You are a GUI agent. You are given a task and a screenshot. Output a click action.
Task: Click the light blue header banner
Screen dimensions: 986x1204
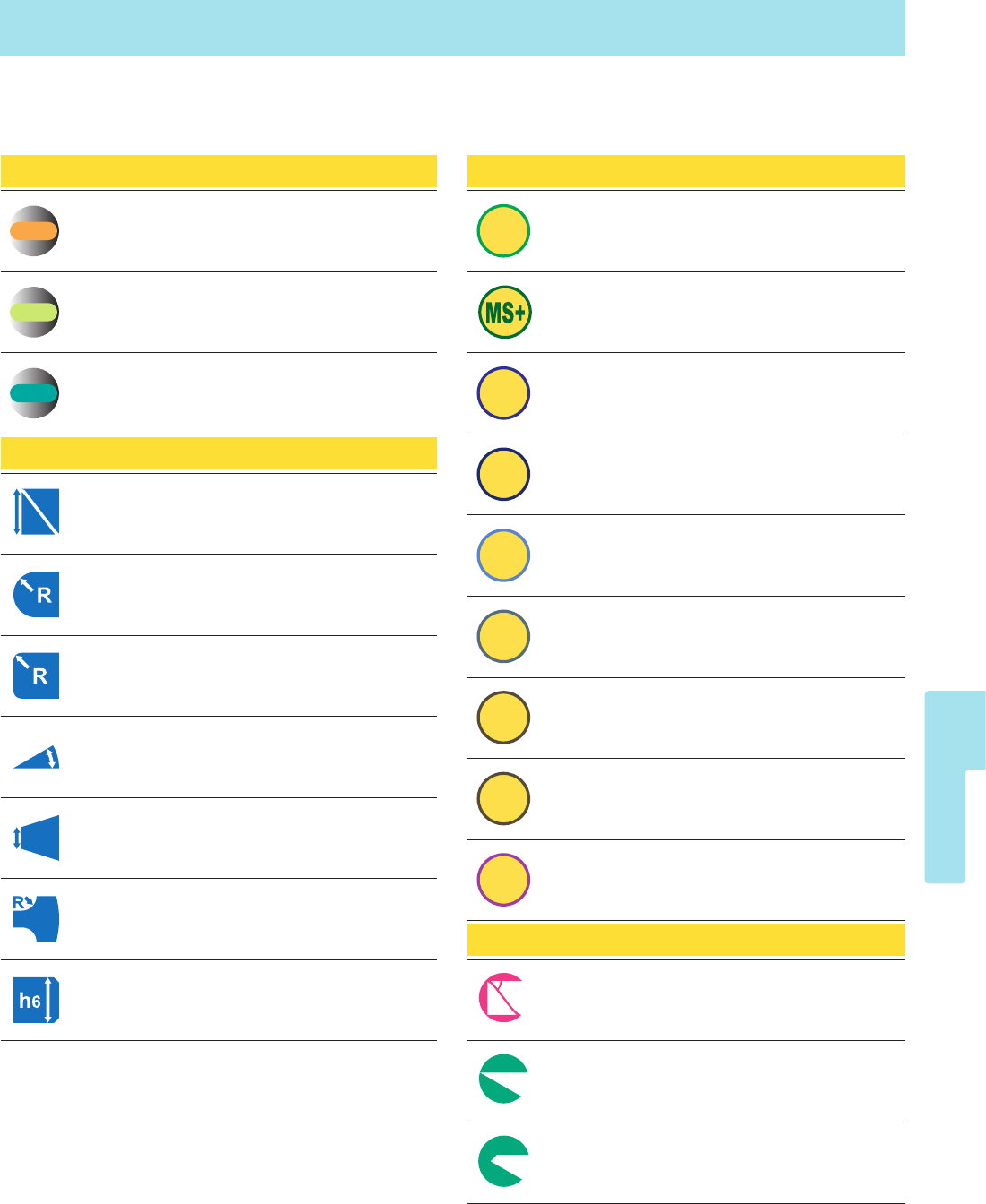point(452,28)
